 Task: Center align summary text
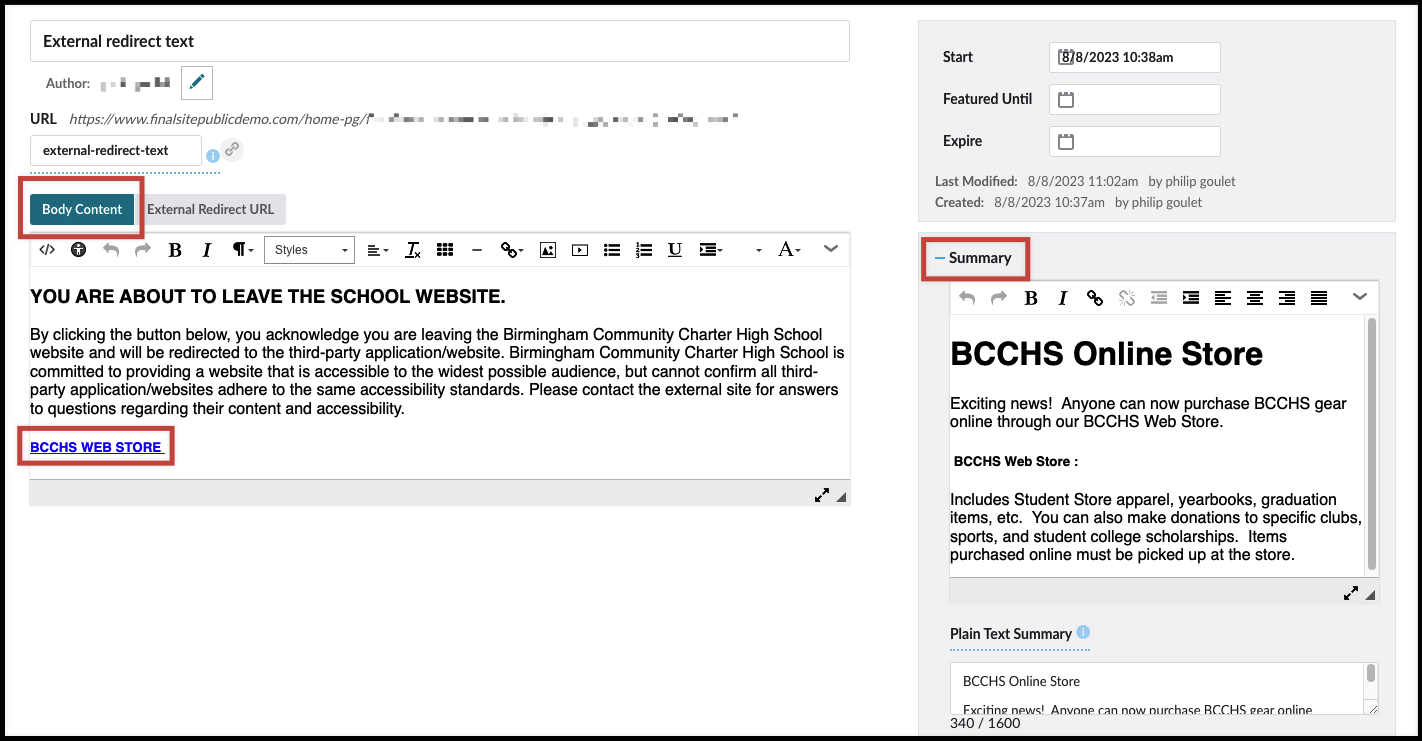[1255, 298]
